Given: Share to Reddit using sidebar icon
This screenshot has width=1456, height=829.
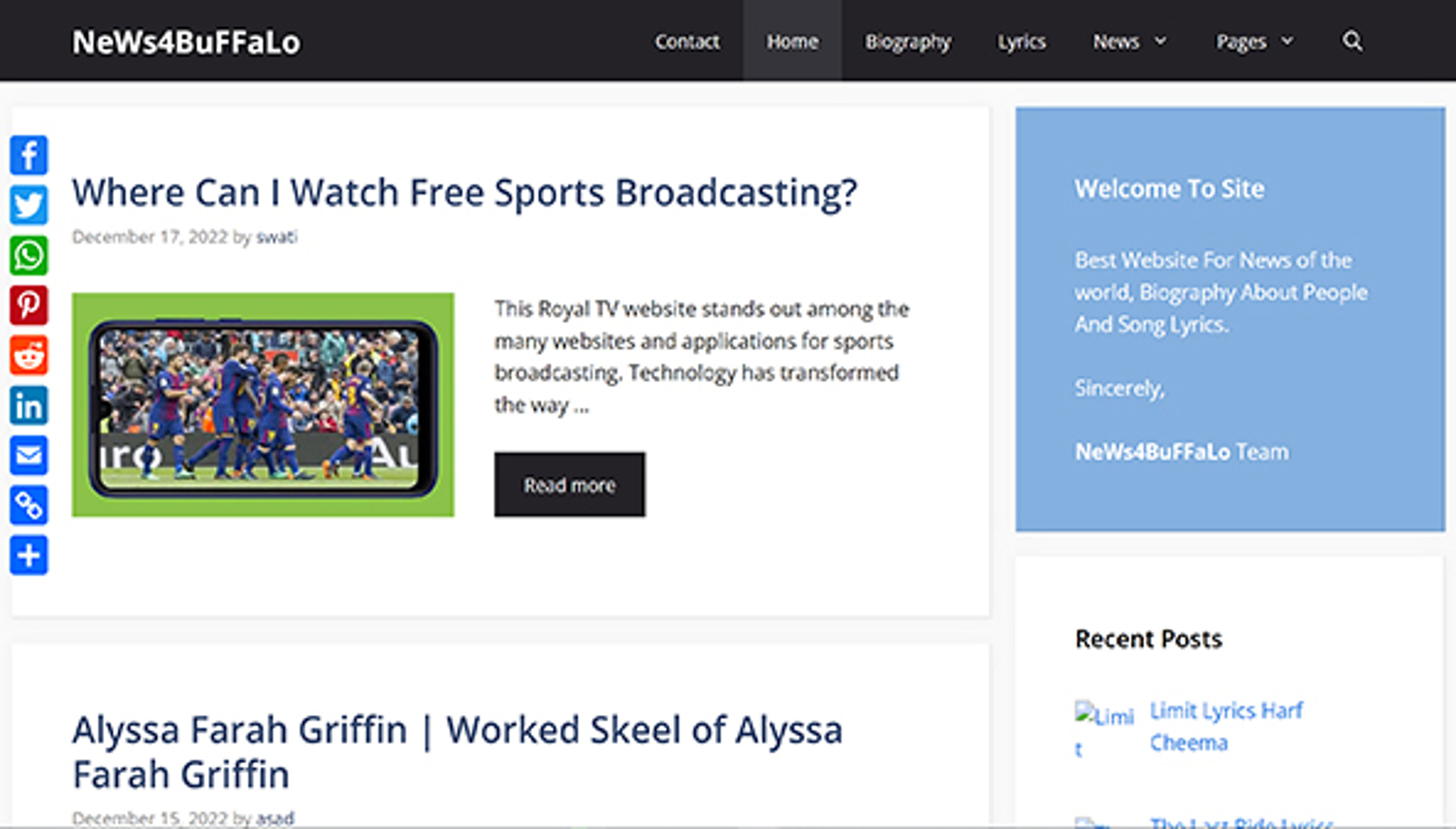Looking at the screenshot, I should (28, 355).
